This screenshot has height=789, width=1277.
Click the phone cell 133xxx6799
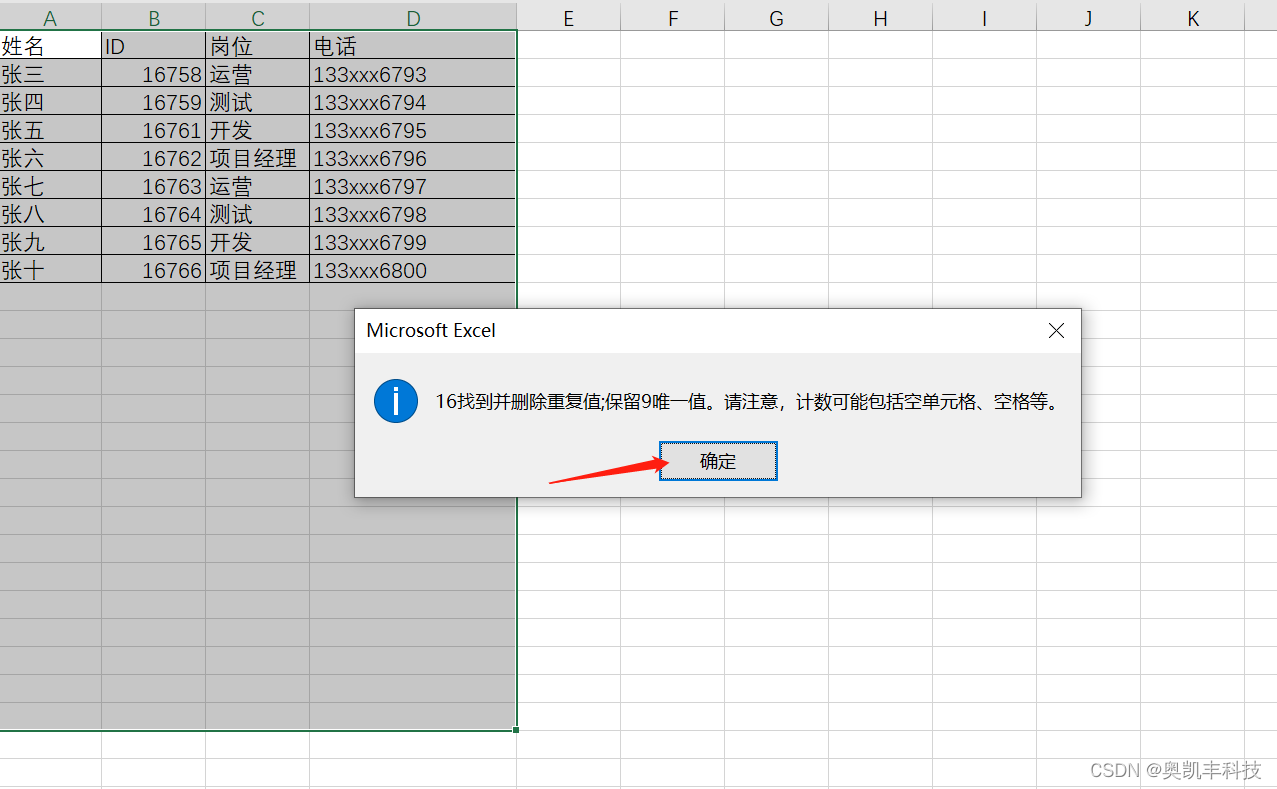(x=413, y=242)
